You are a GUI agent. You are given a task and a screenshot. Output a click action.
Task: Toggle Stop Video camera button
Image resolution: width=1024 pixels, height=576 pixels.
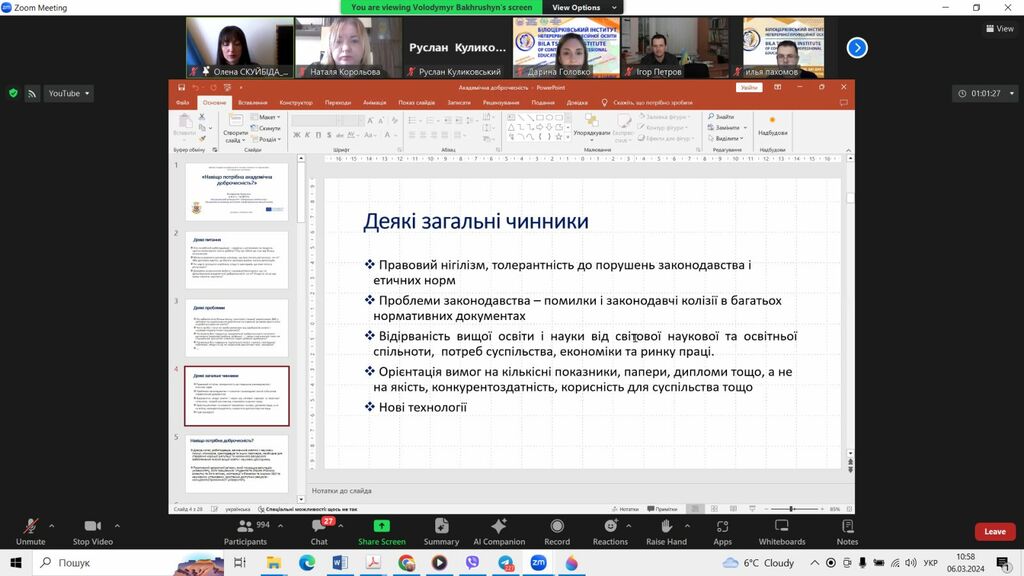point(94,530)
